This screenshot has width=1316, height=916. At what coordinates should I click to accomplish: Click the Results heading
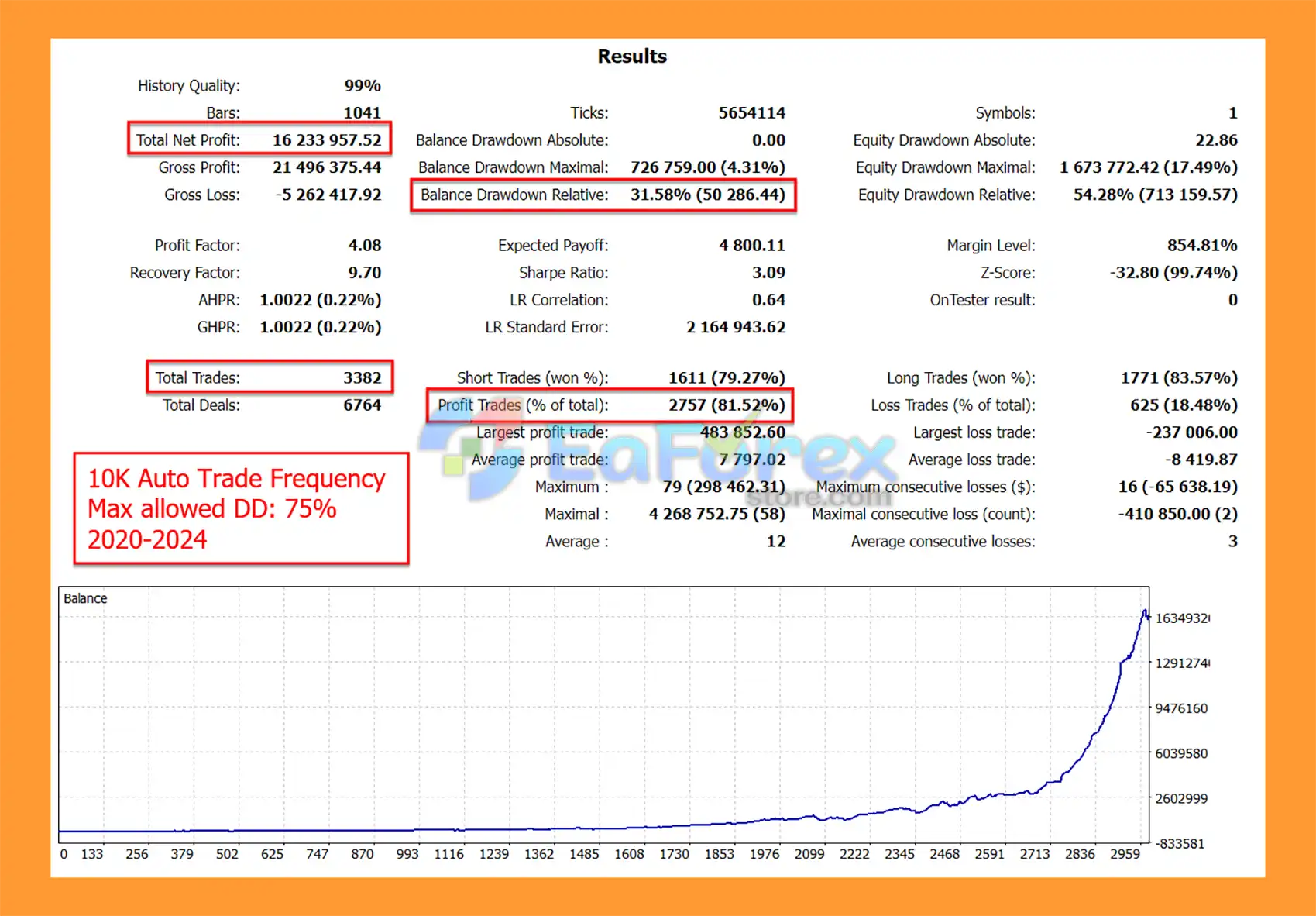click(x=631, y=57)
